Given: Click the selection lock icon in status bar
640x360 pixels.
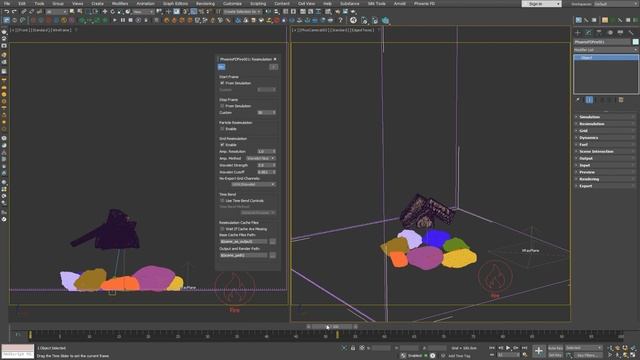Looking at the screenshot, I should [x=353, y=348].
